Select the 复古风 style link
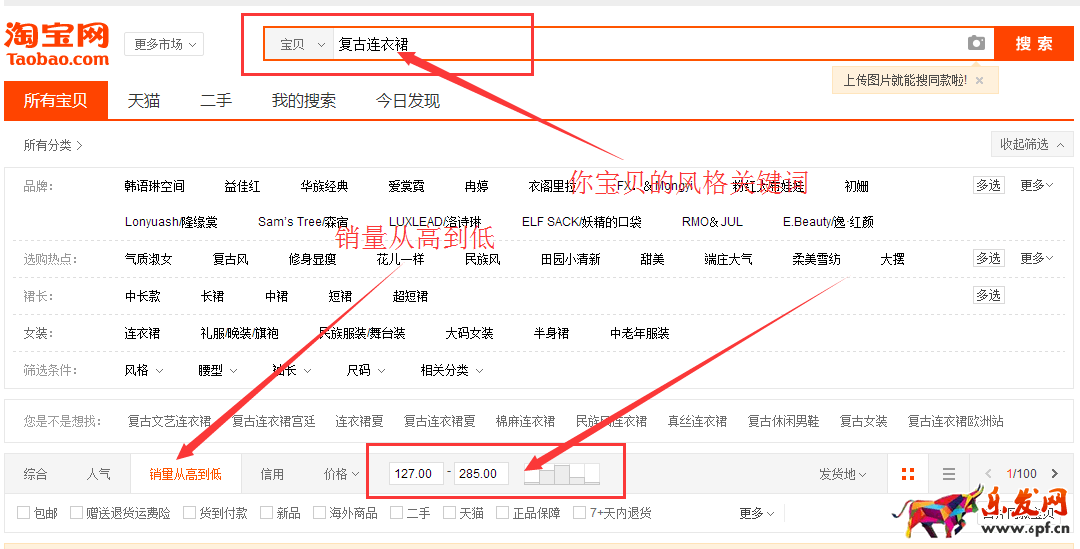Screen dimensions: 1080x549 (x=231, y=259)
